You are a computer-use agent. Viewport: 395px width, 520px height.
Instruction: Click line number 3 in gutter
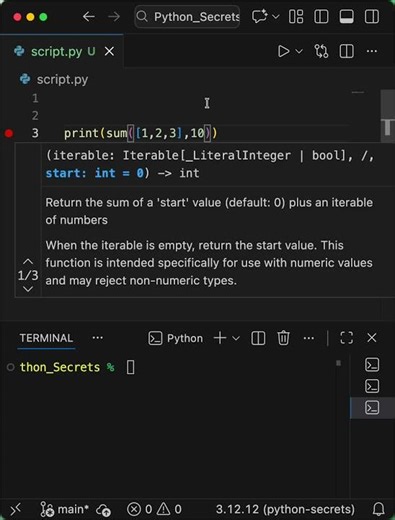coord(35,133)
